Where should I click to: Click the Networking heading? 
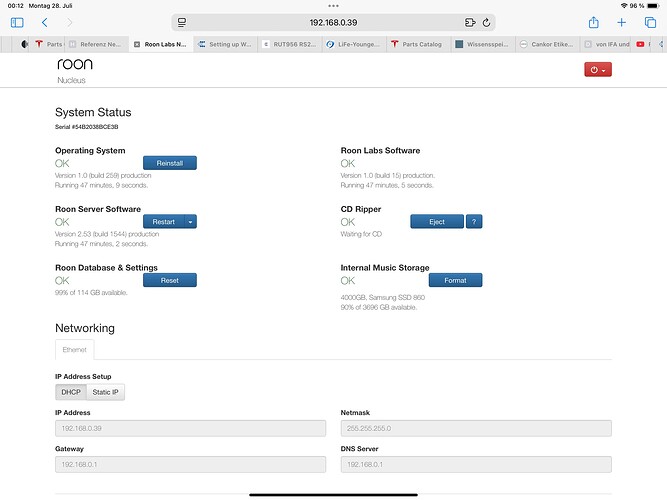pyautogui.click(x=85, y=328)
